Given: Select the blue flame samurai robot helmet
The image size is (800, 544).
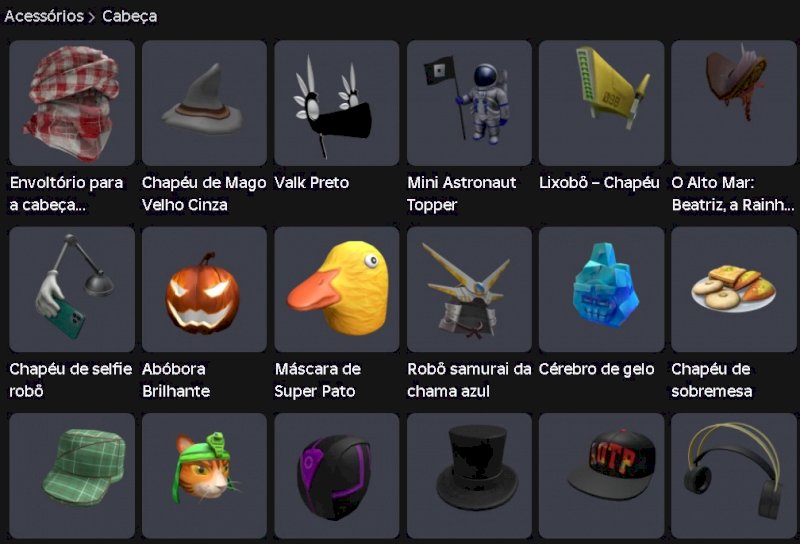Looking at the screenshot, I should pos(469,289).
